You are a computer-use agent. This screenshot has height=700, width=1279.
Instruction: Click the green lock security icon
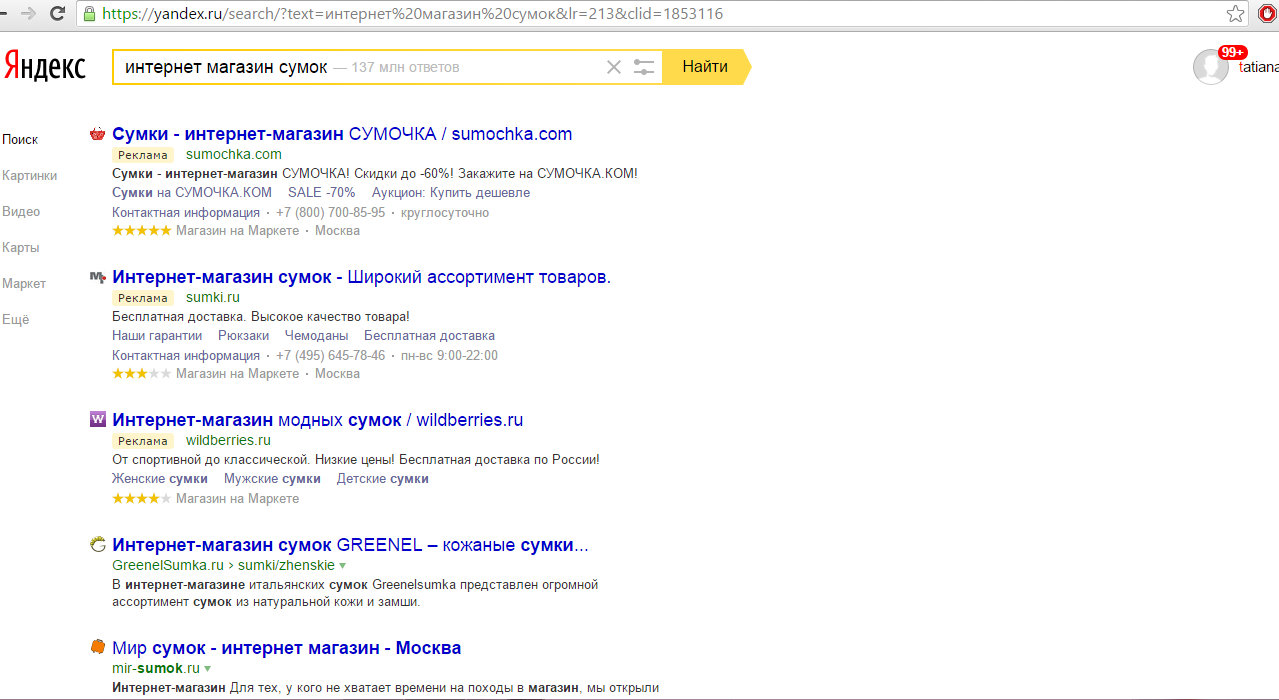point(90,14)
